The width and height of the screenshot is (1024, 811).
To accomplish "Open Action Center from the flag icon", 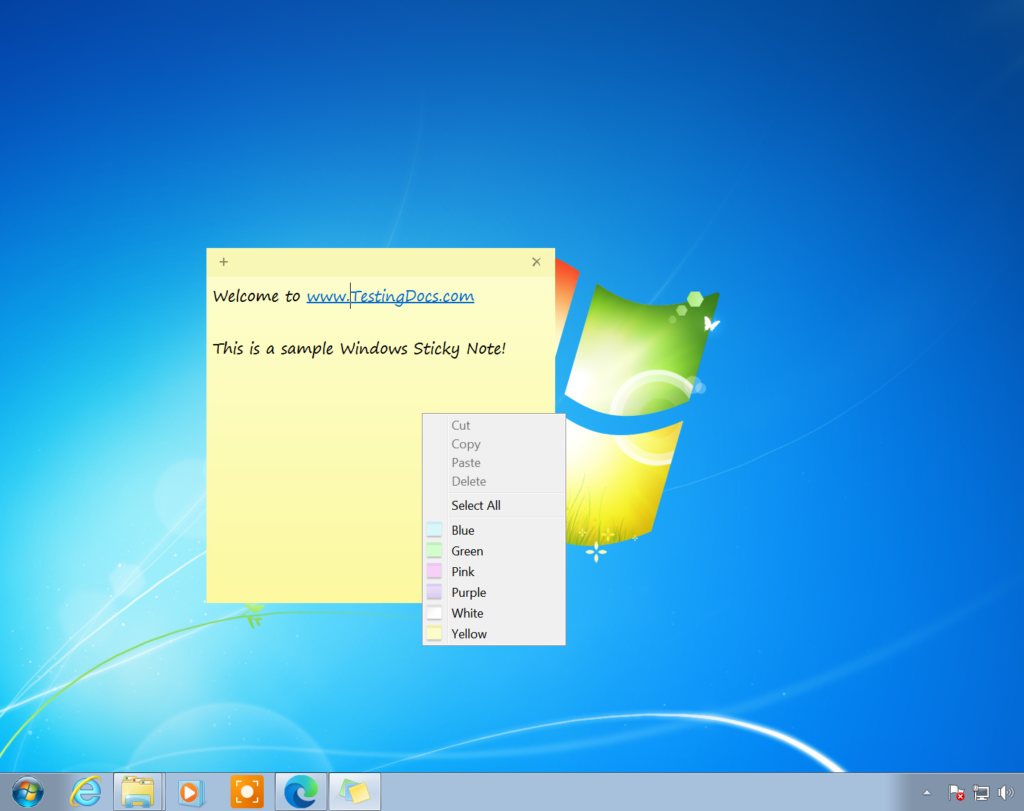I will coord(957,791).
